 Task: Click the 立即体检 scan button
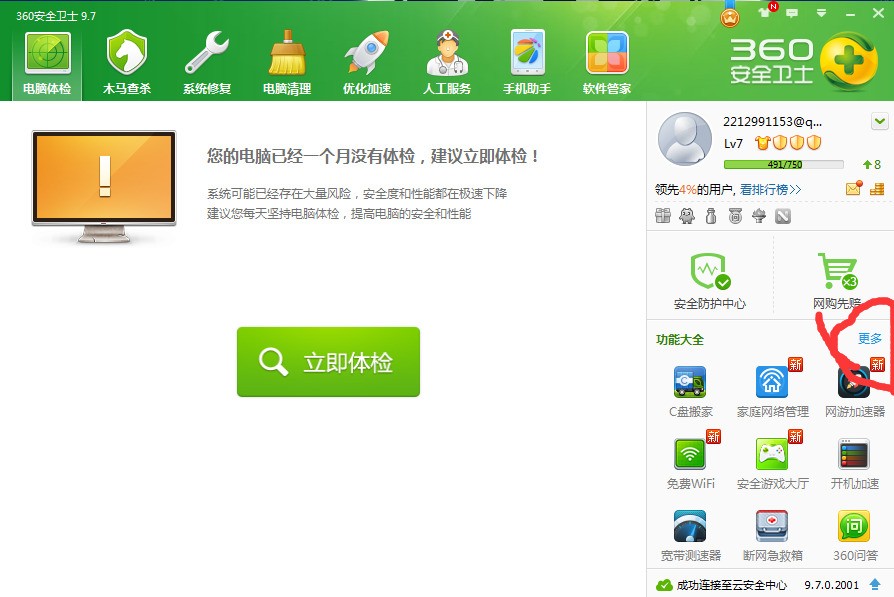pyautogui.click(x=328, y=362)
